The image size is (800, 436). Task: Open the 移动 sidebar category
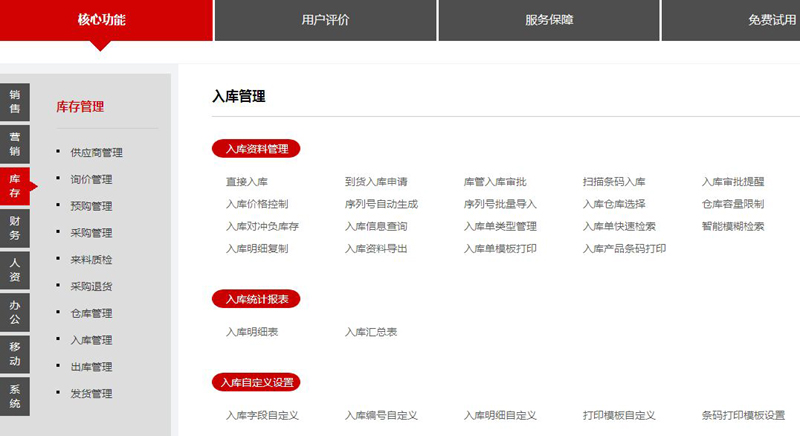point(15,355)
